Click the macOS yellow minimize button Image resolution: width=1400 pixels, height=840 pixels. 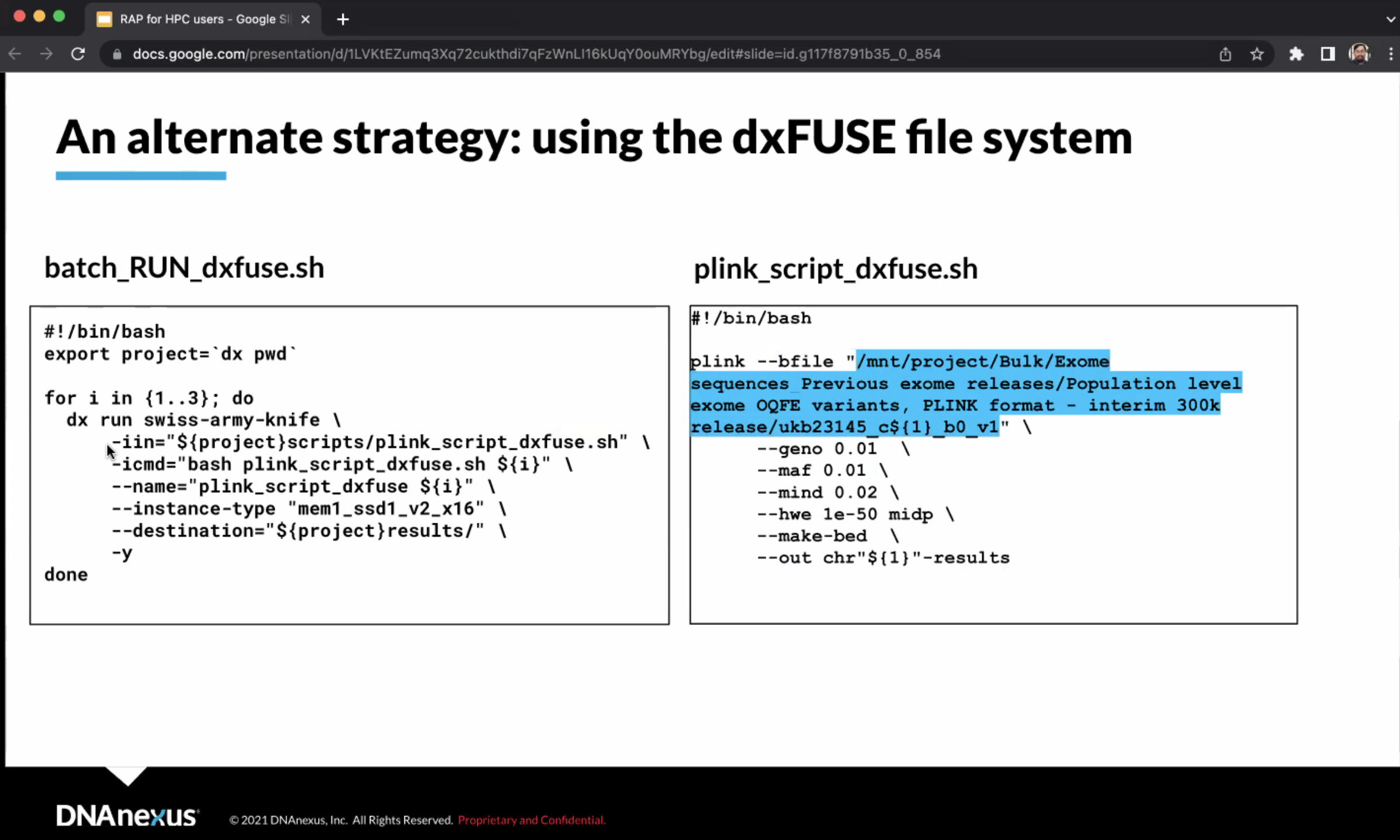pos(39,16)
